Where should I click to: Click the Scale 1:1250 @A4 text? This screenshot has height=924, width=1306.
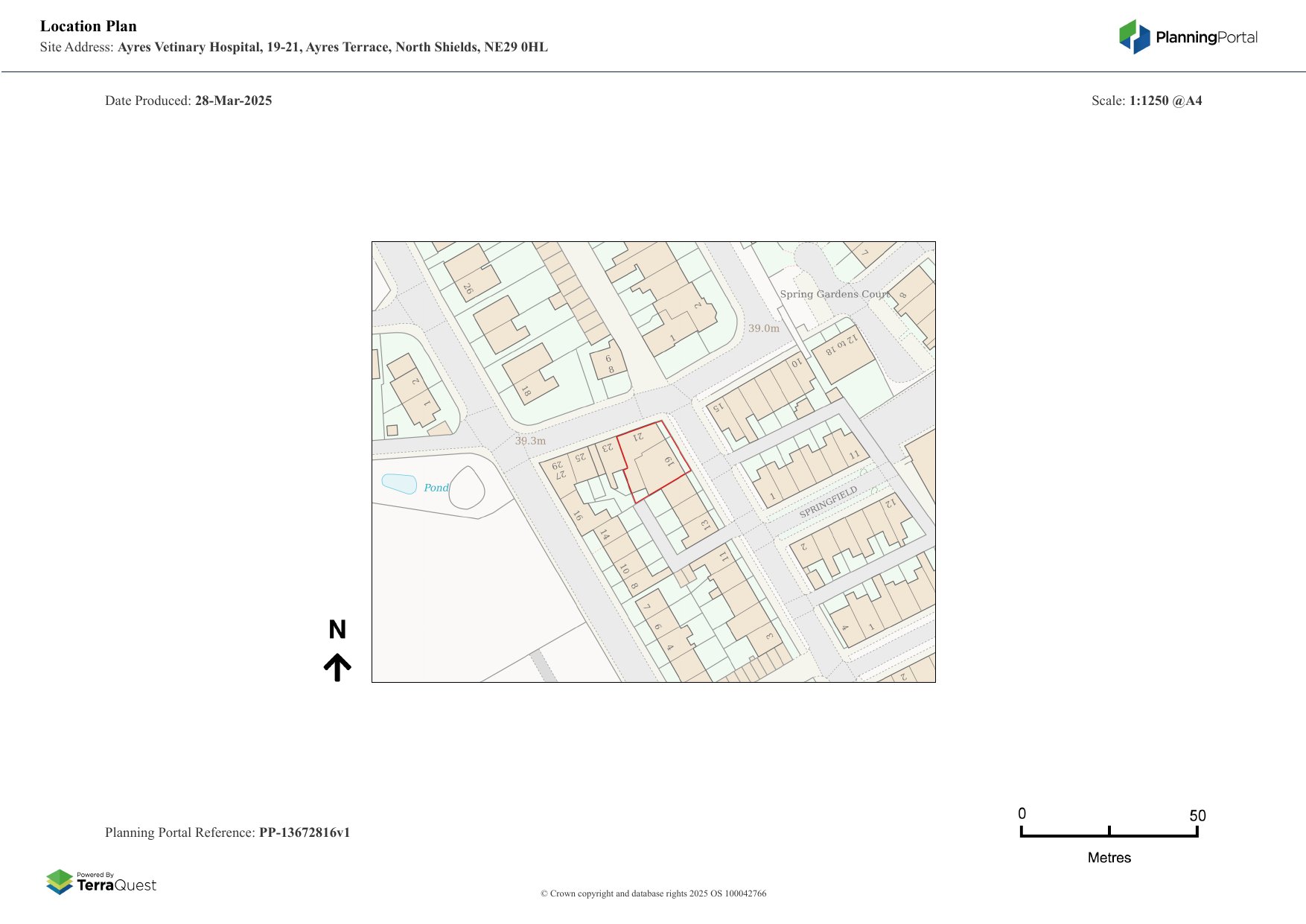click(1146, 101)
